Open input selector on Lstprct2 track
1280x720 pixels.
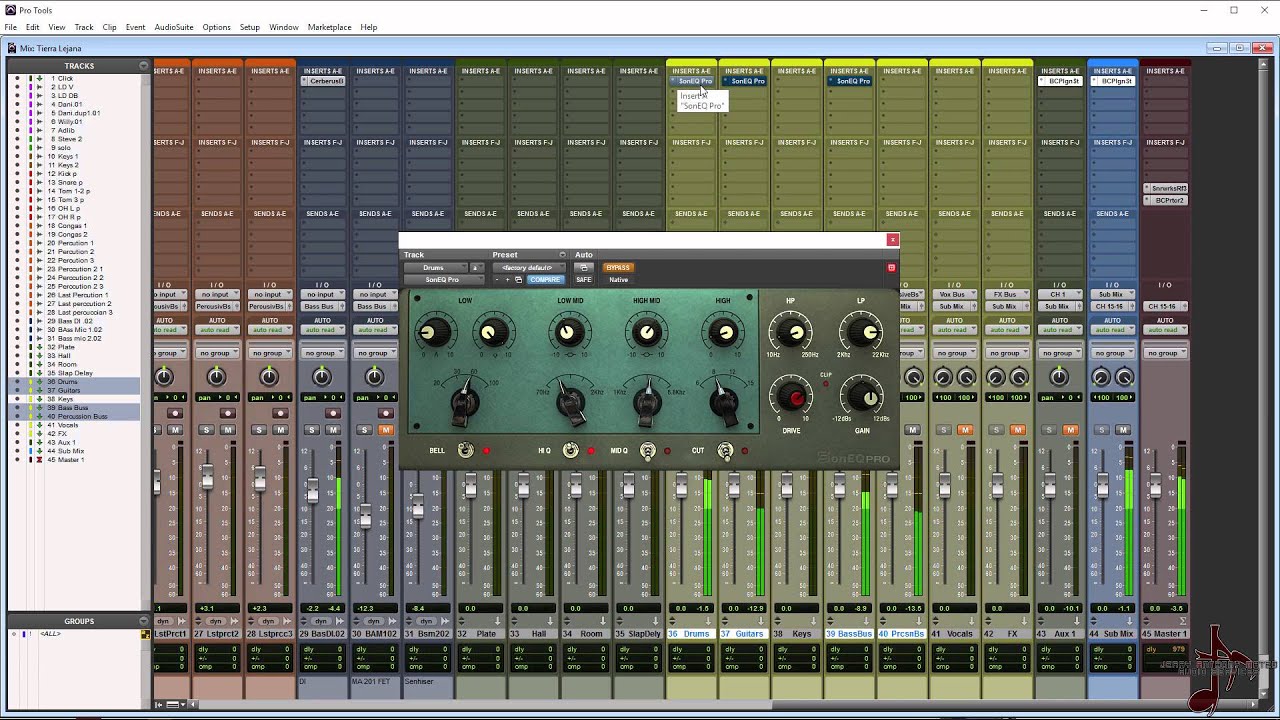tap(216, 295)
